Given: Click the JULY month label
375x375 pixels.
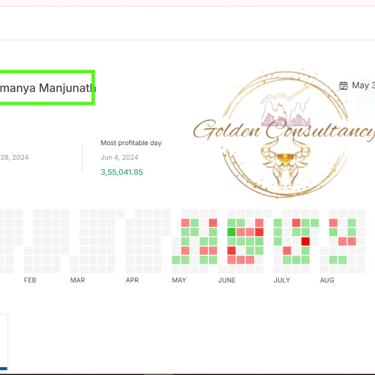Looking at the screenshot, I should 282,280.
